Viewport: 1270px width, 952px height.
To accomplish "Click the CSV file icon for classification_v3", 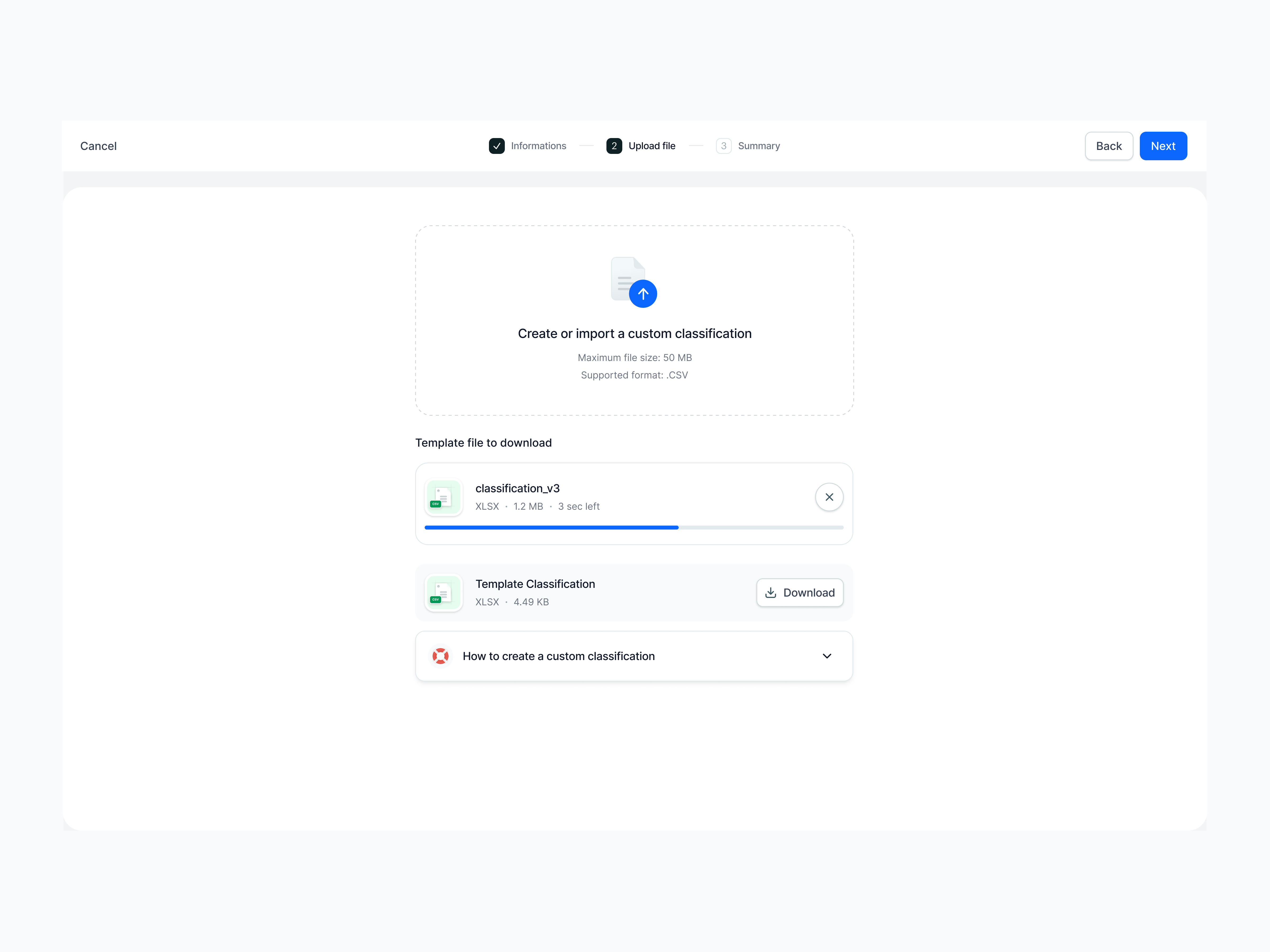I will [443, 497].
